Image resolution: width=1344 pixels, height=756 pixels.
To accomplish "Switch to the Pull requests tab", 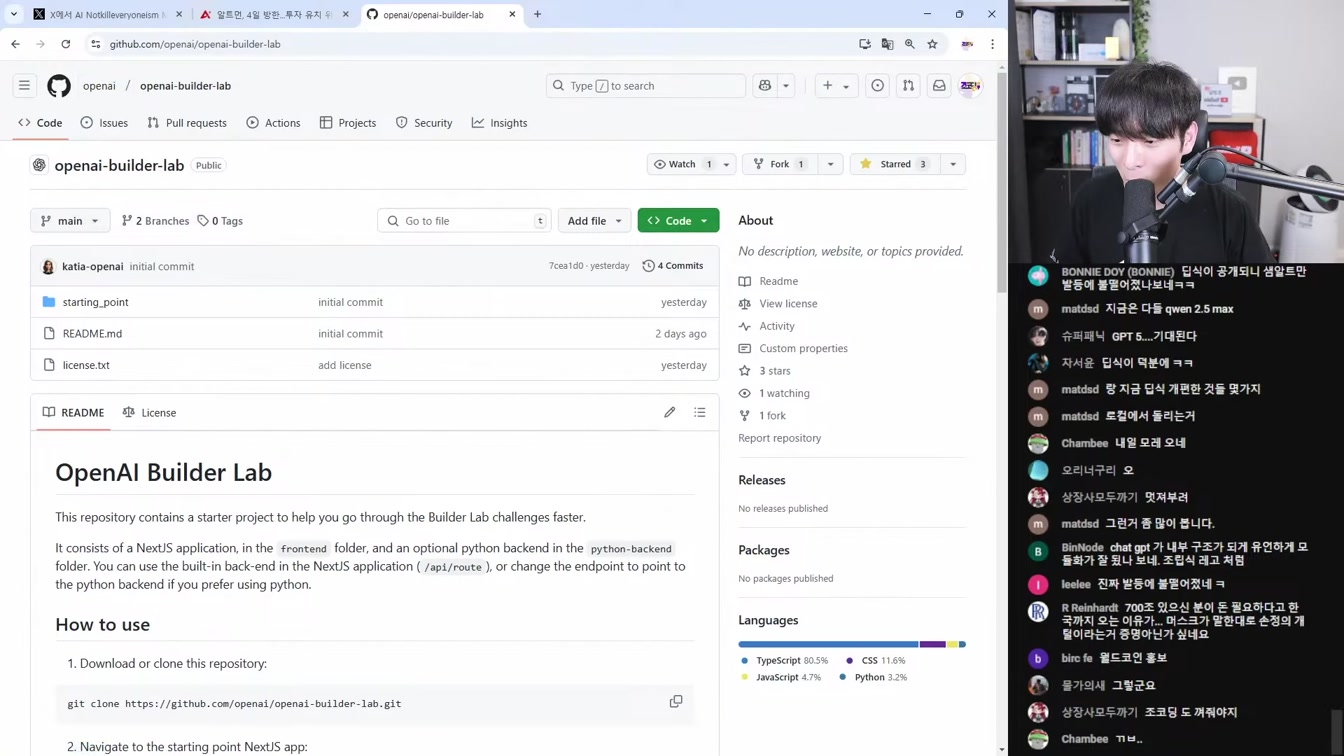I will click(x=187, y=123).
